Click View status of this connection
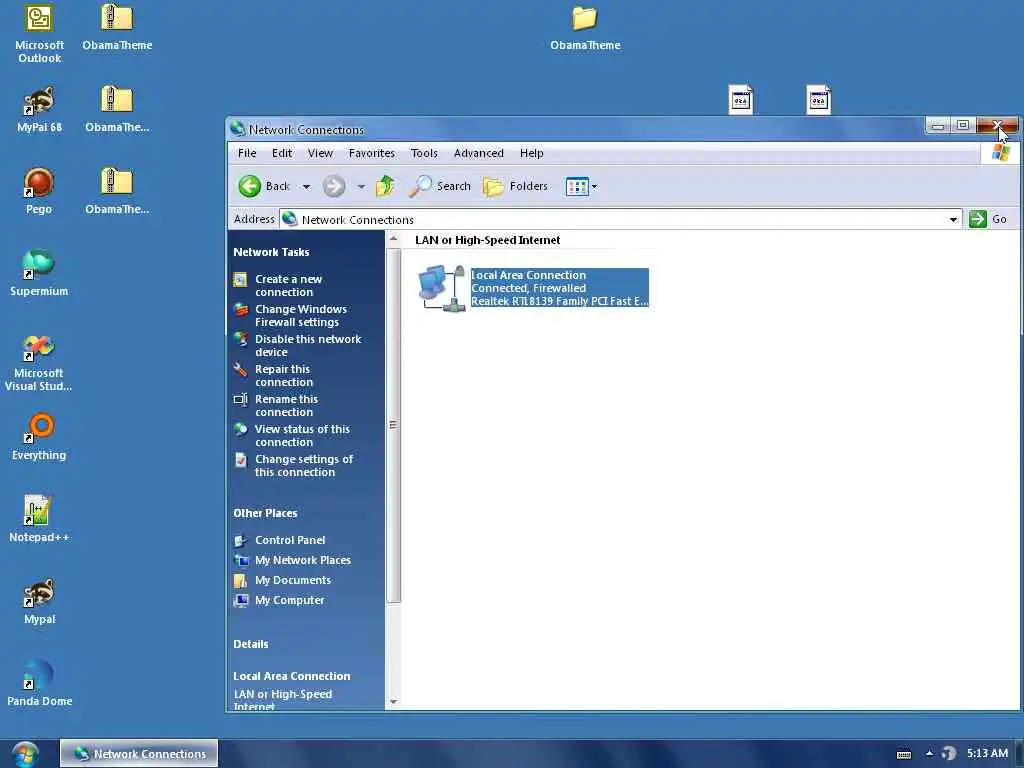Screen dimensions: 1024x768 click(302, 436)
